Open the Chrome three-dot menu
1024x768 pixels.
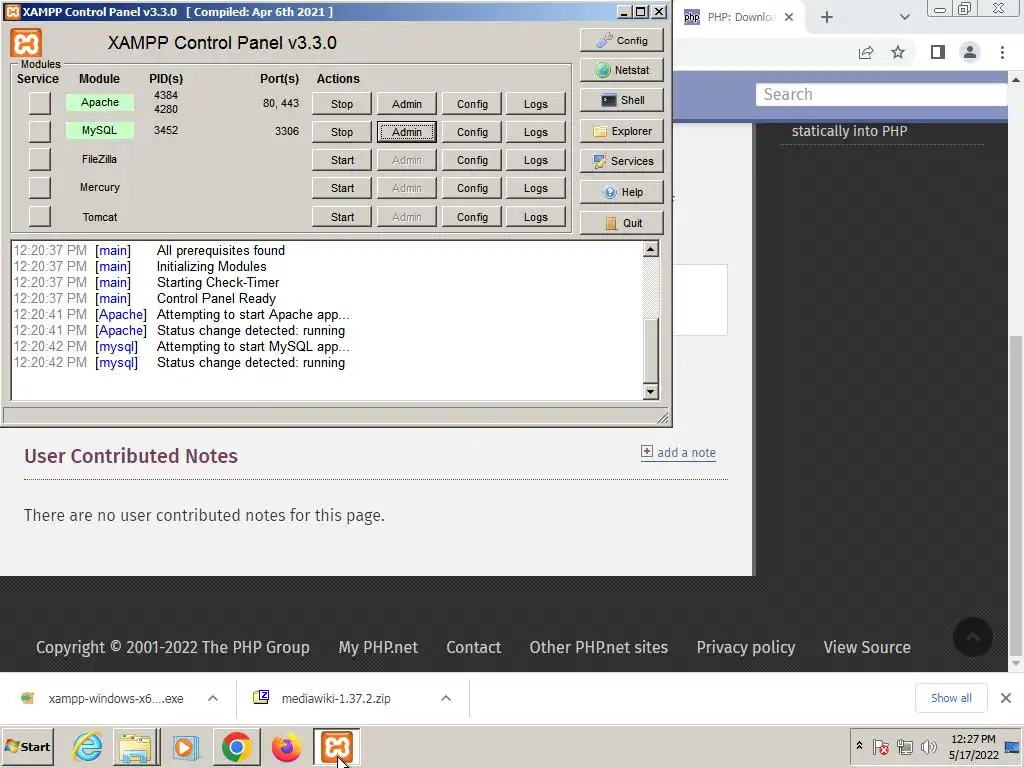(x=1002, y=52)
